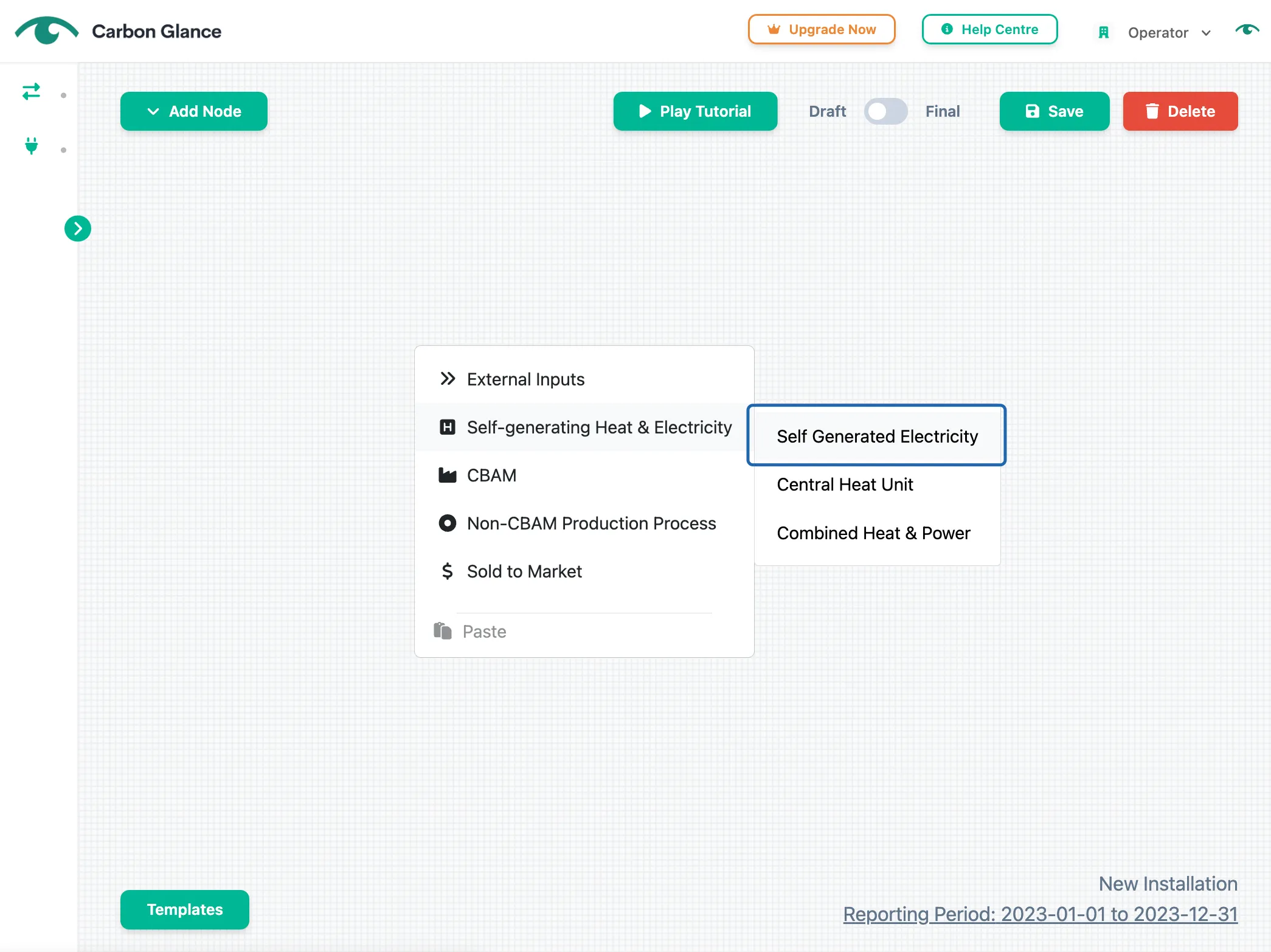
Task: Click the eye icon in top-right corner
Action: point(1247,30)
